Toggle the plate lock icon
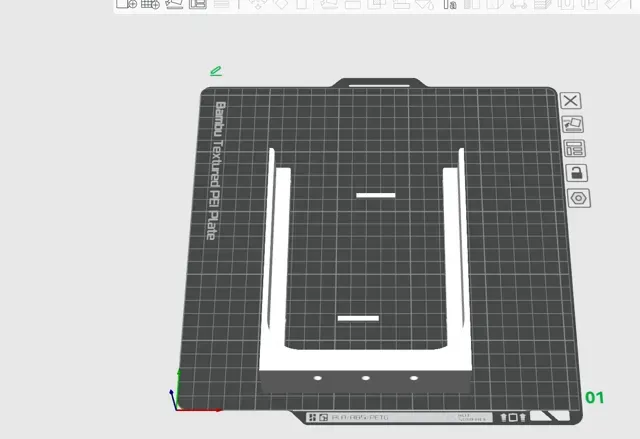This screenshot has height=439, width=640. [577, 173]
